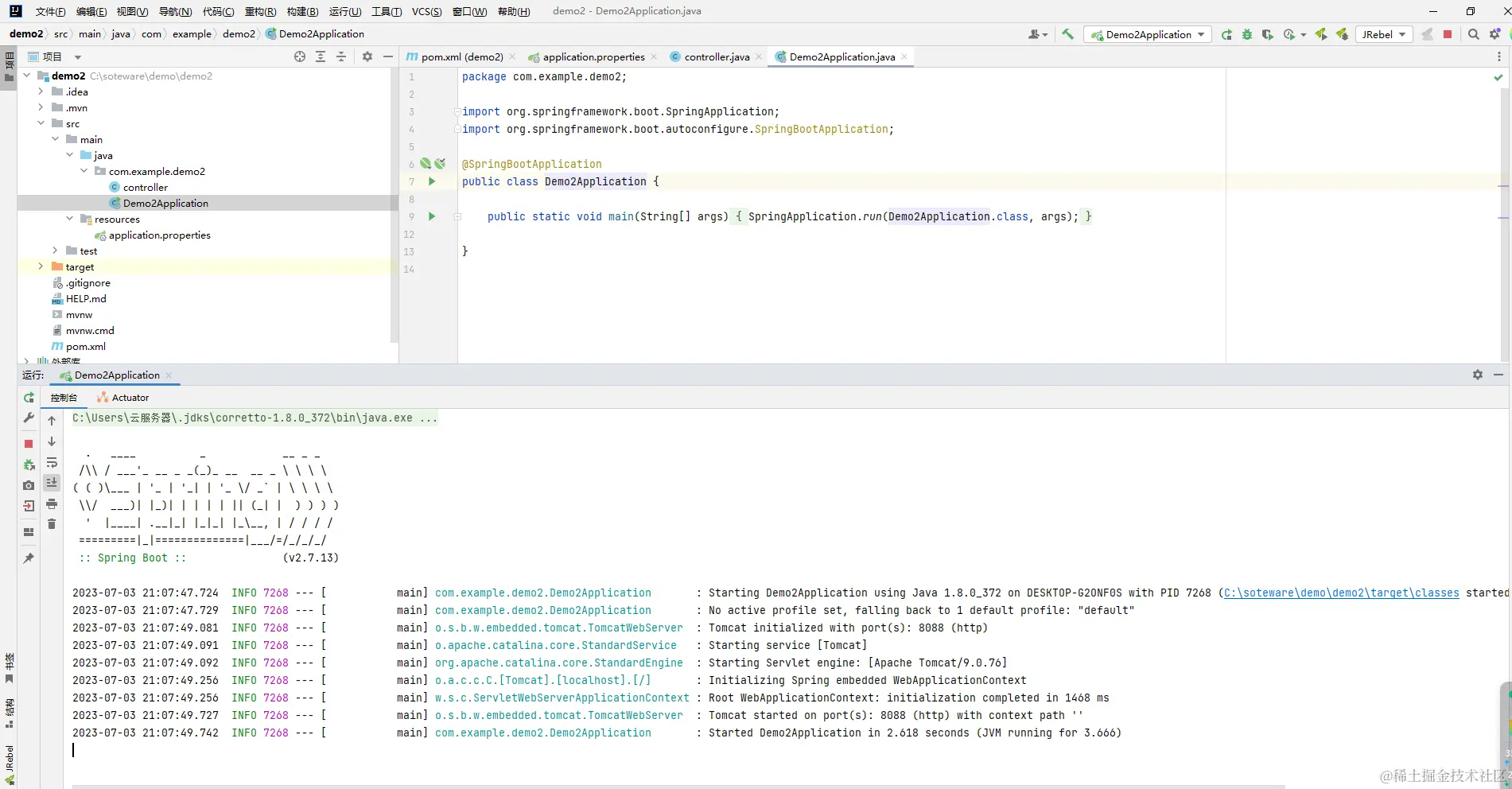Collapse the src folder
The image size is (1512, 789).
coord(41,123)
